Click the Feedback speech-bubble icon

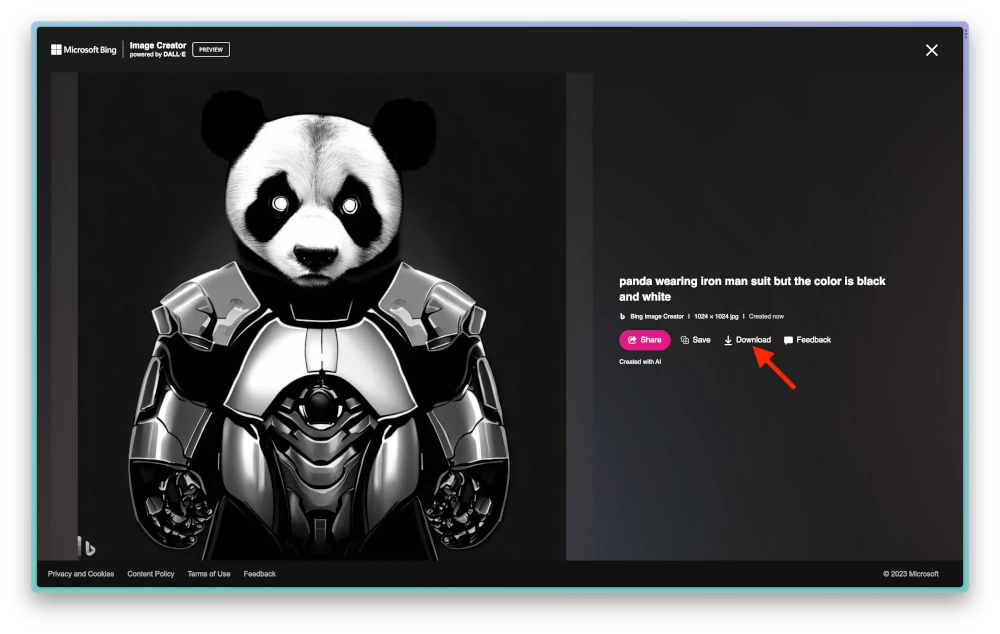pyautogui.click(x=789, y=340)
